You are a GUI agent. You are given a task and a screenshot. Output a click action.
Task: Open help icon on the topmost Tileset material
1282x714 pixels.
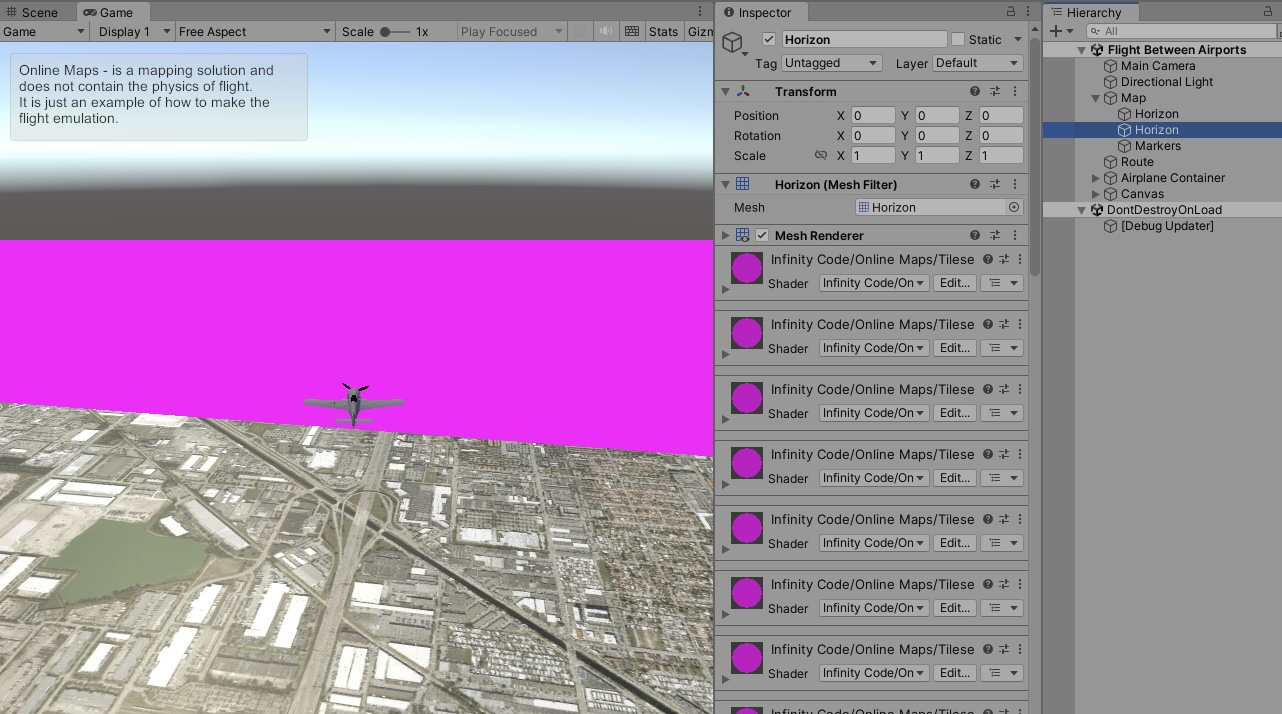coord(988,259)
